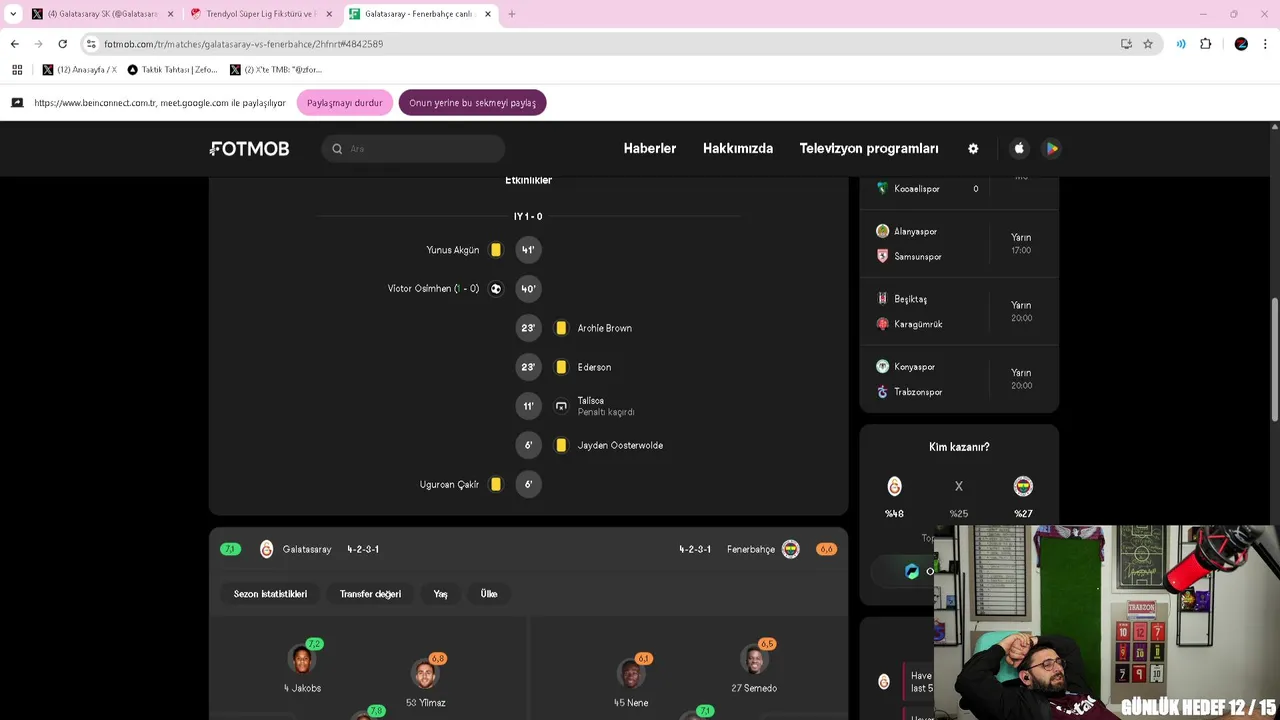This screenshot has width=1280, height=720.
Task: Open X'te TMB bookmark
Action: point(276,70)
